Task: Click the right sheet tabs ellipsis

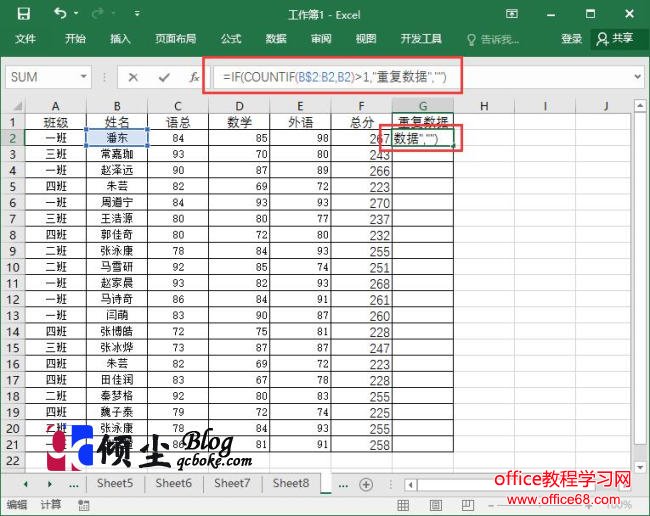Action: click(x=343, y=485)
